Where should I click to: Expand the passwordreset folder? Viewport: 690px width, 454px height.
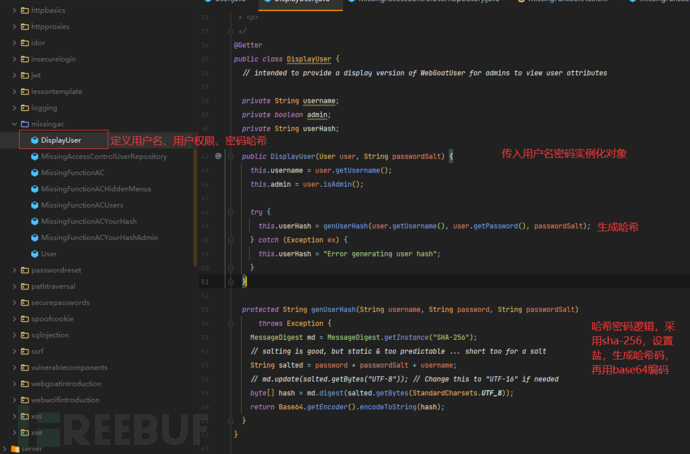(x=12, y=270)
